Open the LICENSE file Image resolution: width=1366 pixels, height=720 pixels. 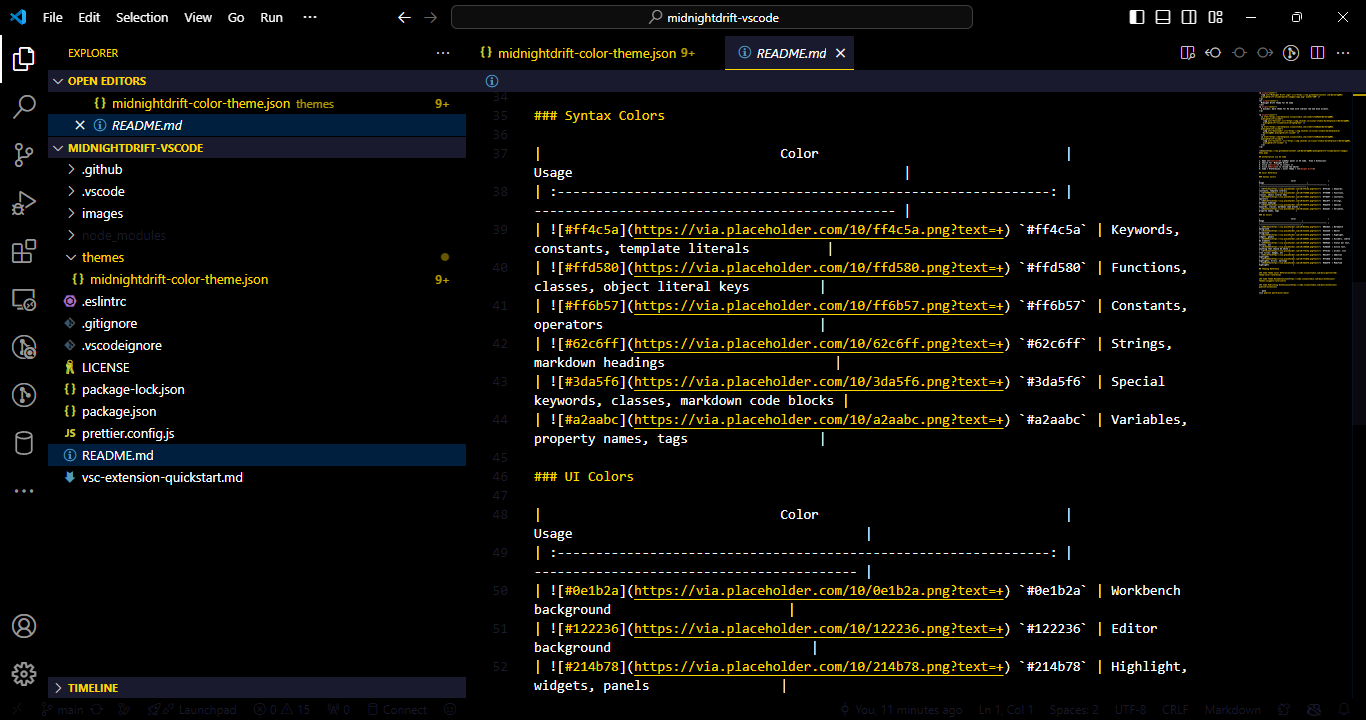point(257,367)
